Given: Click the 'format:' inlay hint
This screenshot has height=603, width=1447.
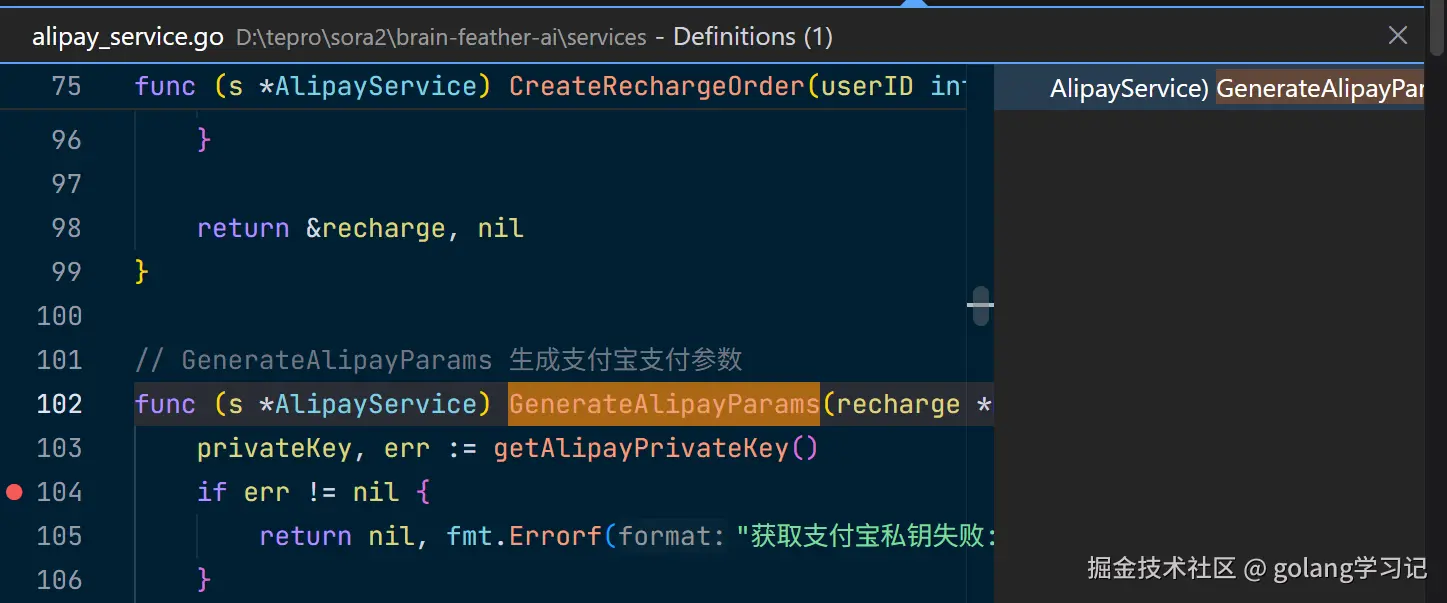Looking at the screenshot, I should point(671,536).
